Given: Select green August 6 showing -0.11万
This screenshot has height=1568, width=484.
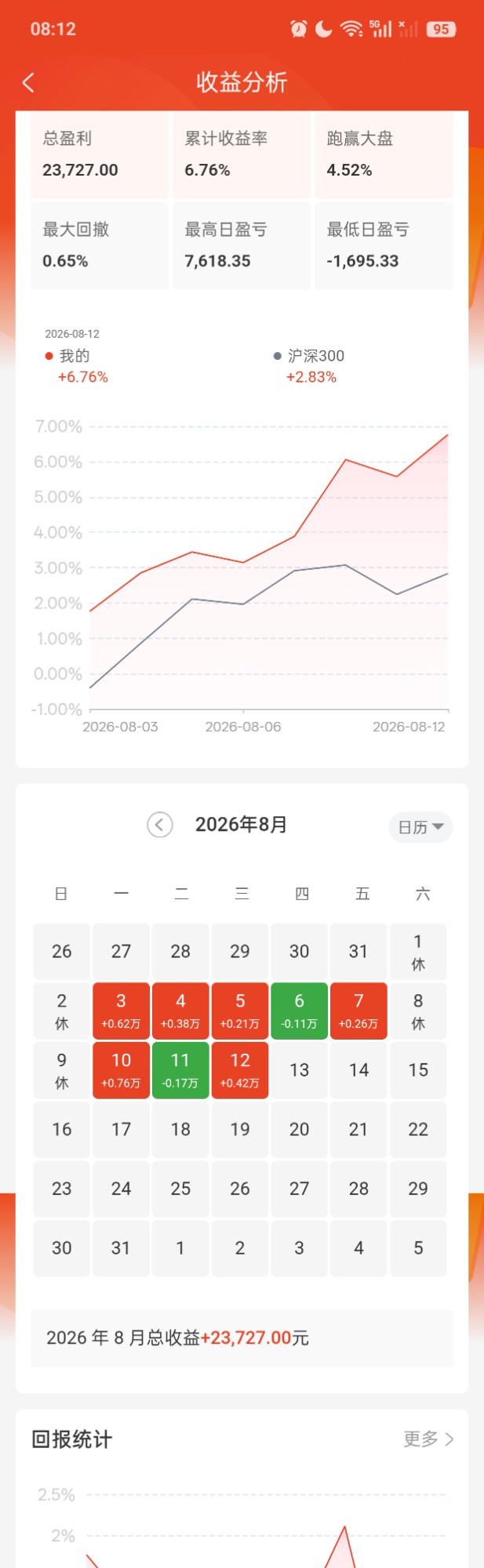Looking at the screenshot, I should tap(299, 1011).
